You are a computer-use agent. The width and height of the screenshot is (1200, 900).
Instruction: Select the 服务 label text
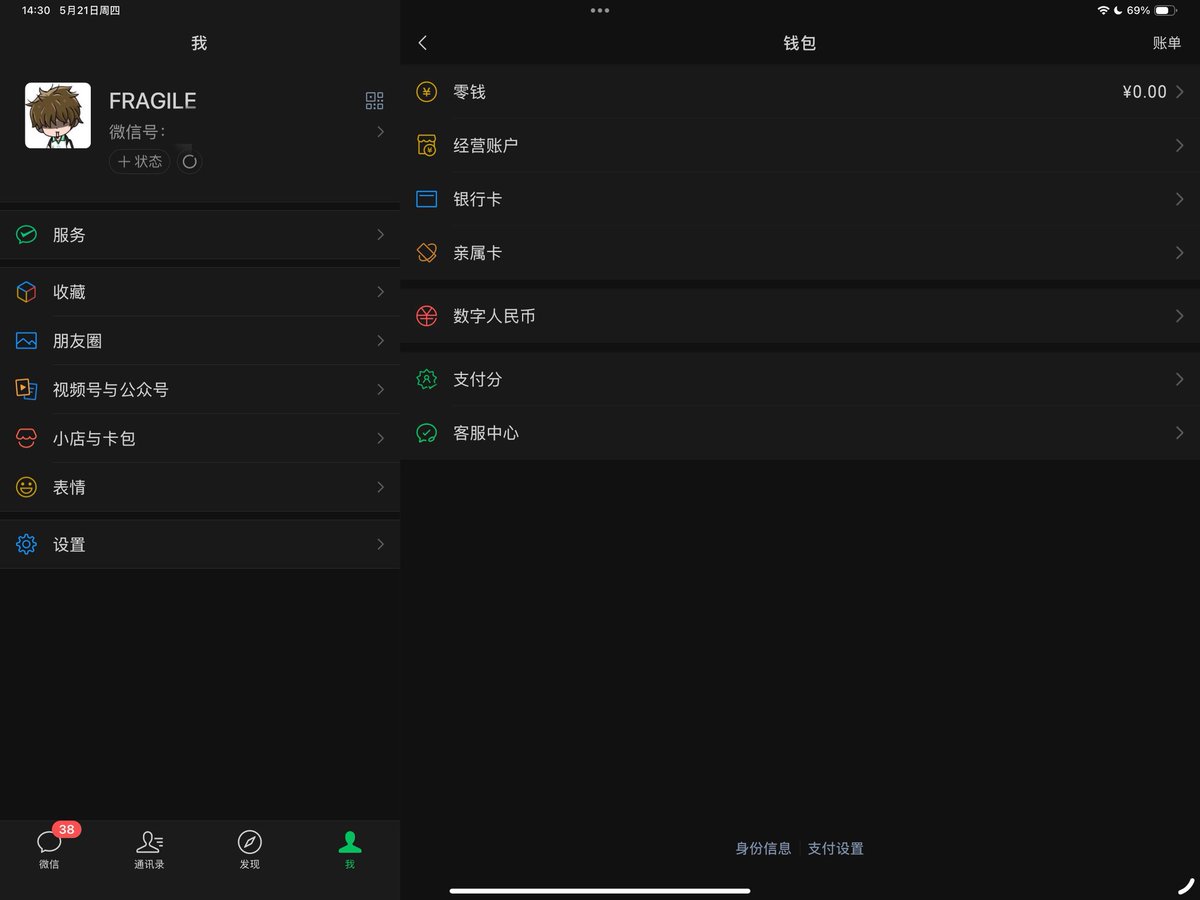[x=69, y=235]
